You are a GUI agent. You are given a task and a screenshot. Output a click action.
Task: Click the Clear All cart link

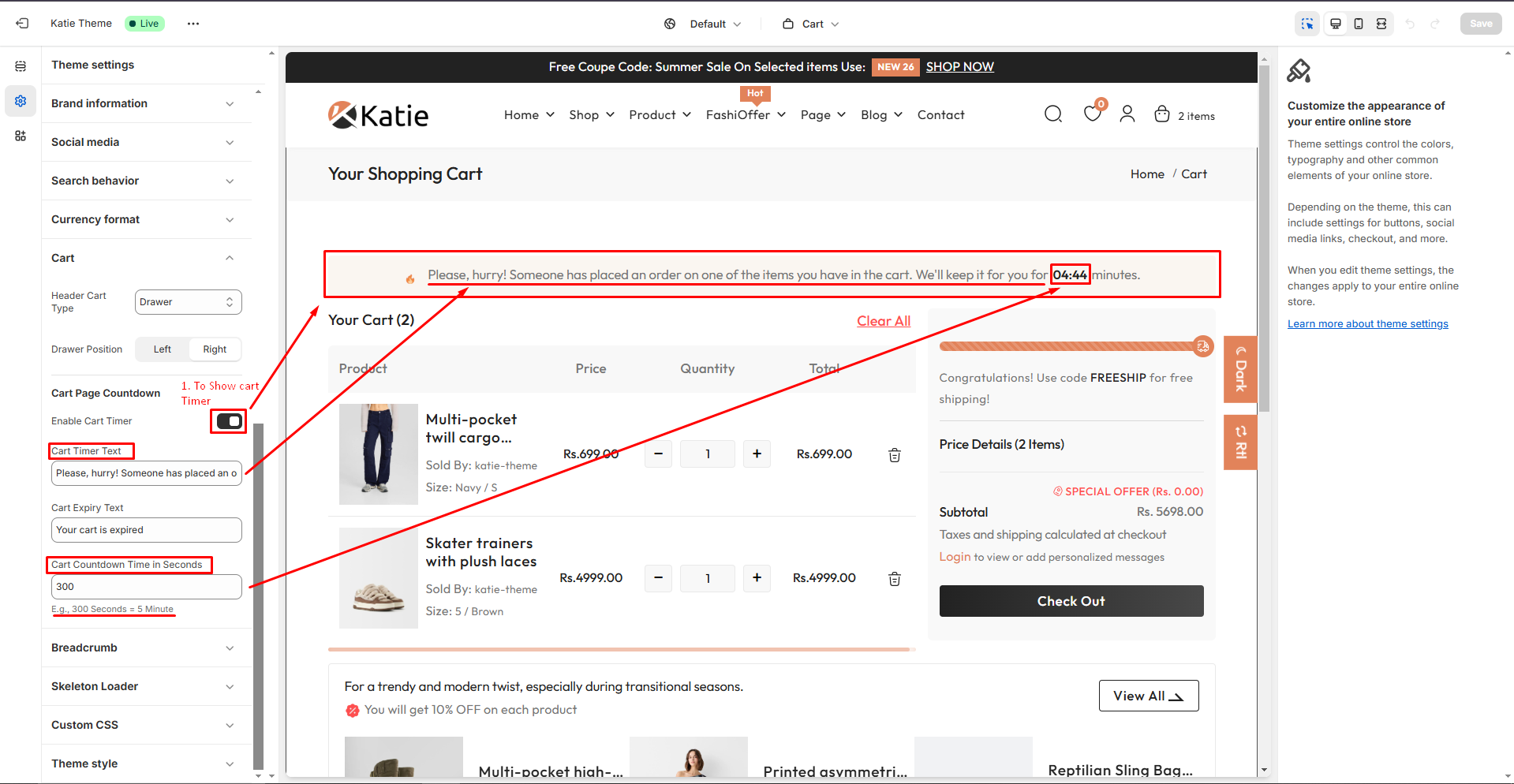coord(883,321)
